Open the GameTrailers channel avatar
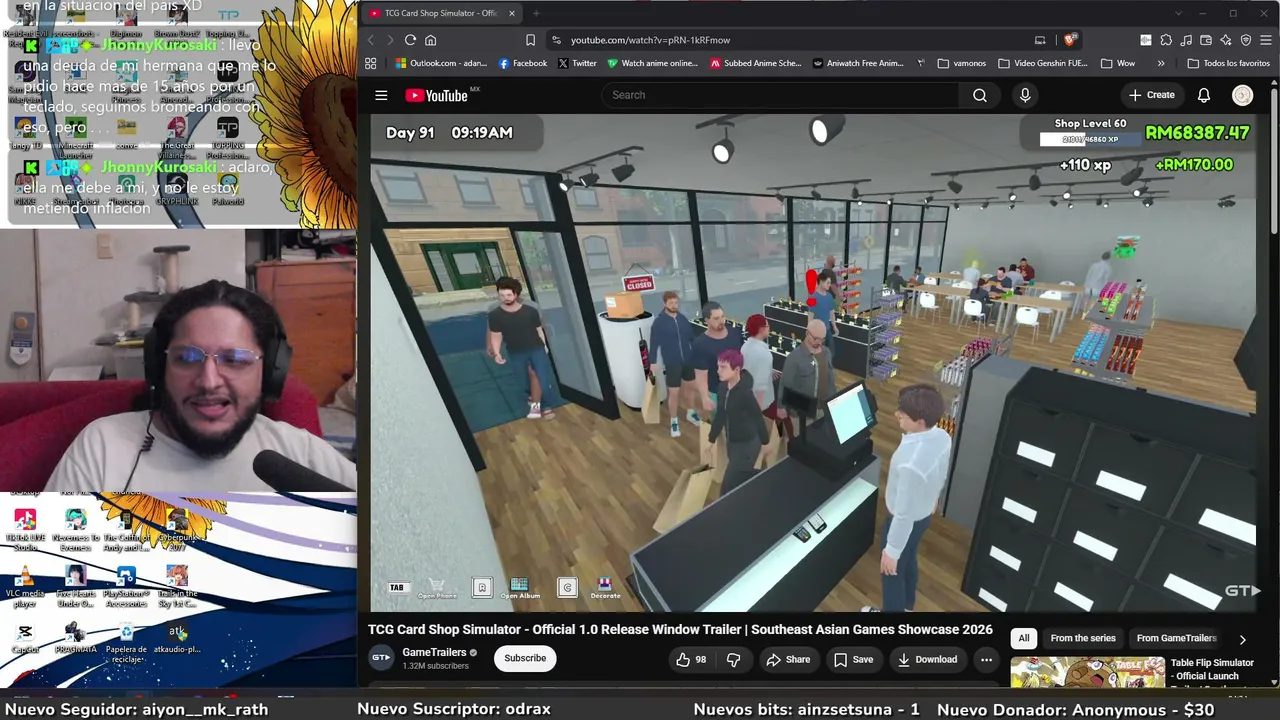Image resolution: width=1280 pixels, height=720 pixels. 381,658
